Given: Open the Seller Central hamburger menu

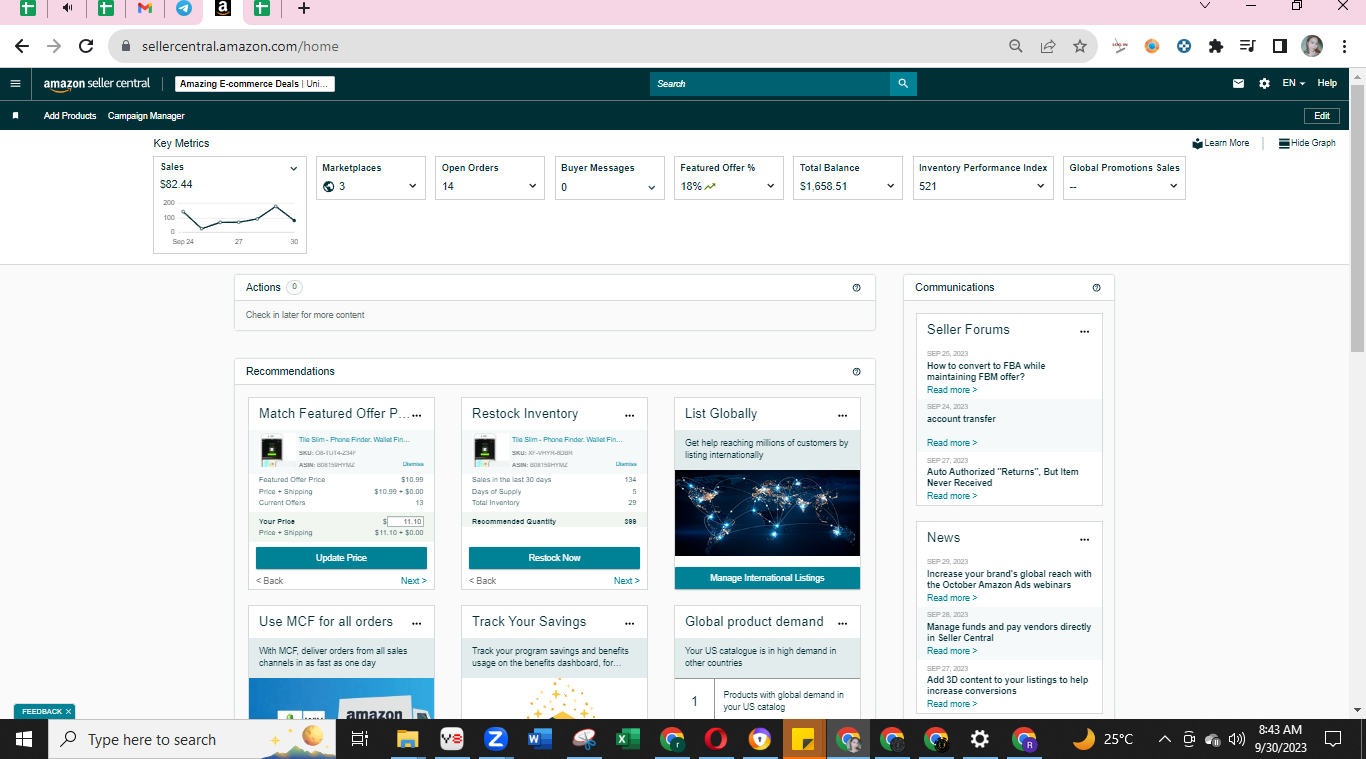Looking at the screenshot, I should click(15, 84).
